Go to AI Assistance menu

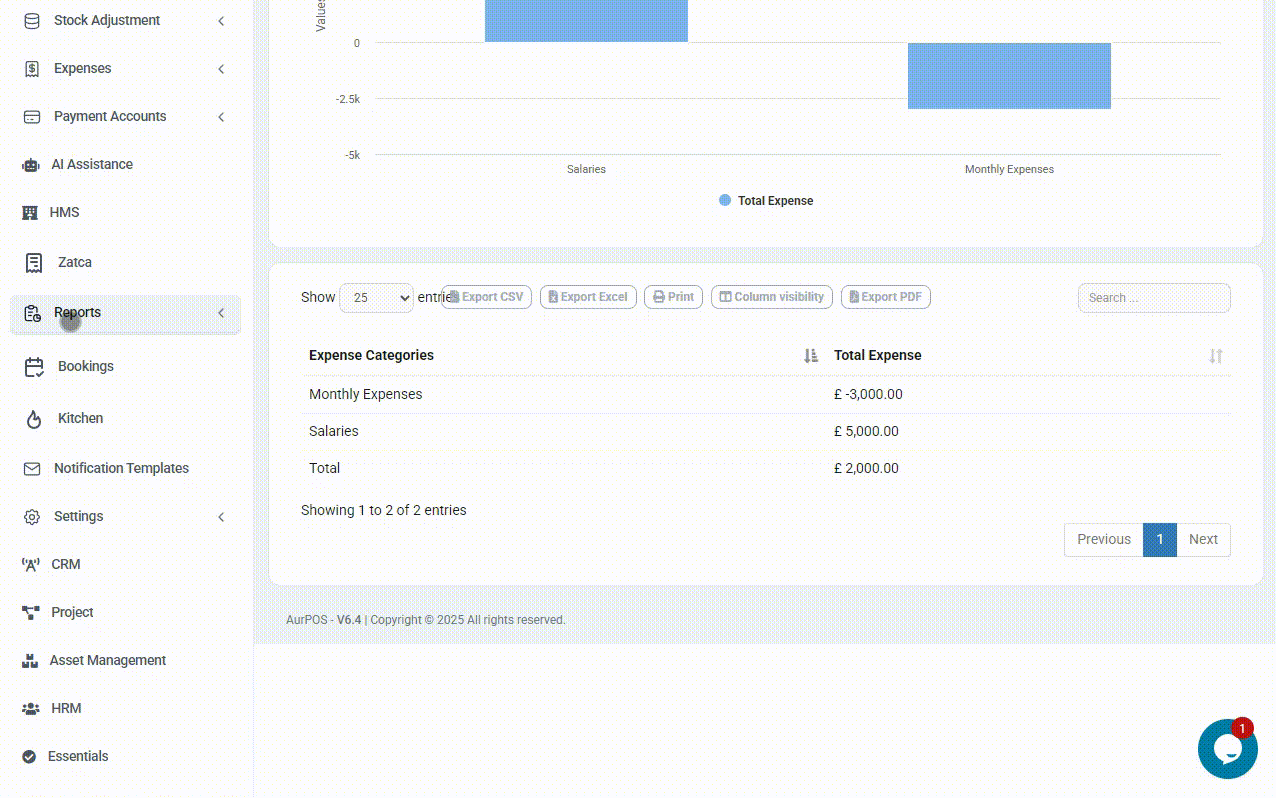click(x=125, y=164)
